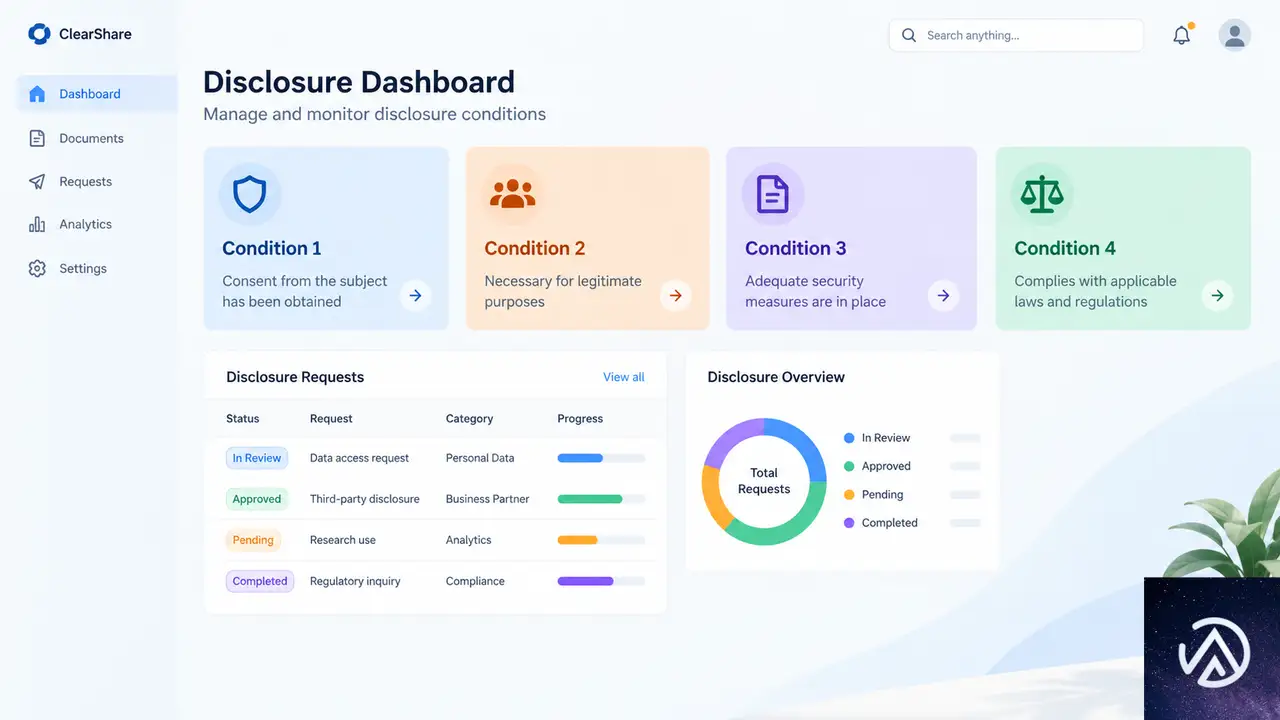Click the Condition 2 card title
Image resolution: width=1280 pixels, height=720 pixels.
coord(535,248)
